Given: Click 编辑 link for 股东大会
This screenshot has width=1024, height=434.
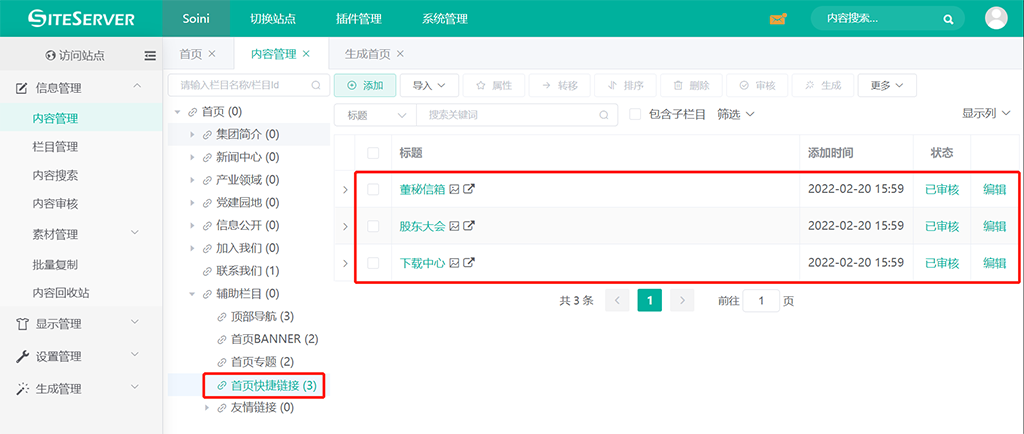Looking at the screenshot, I should (x=994, y=226).
